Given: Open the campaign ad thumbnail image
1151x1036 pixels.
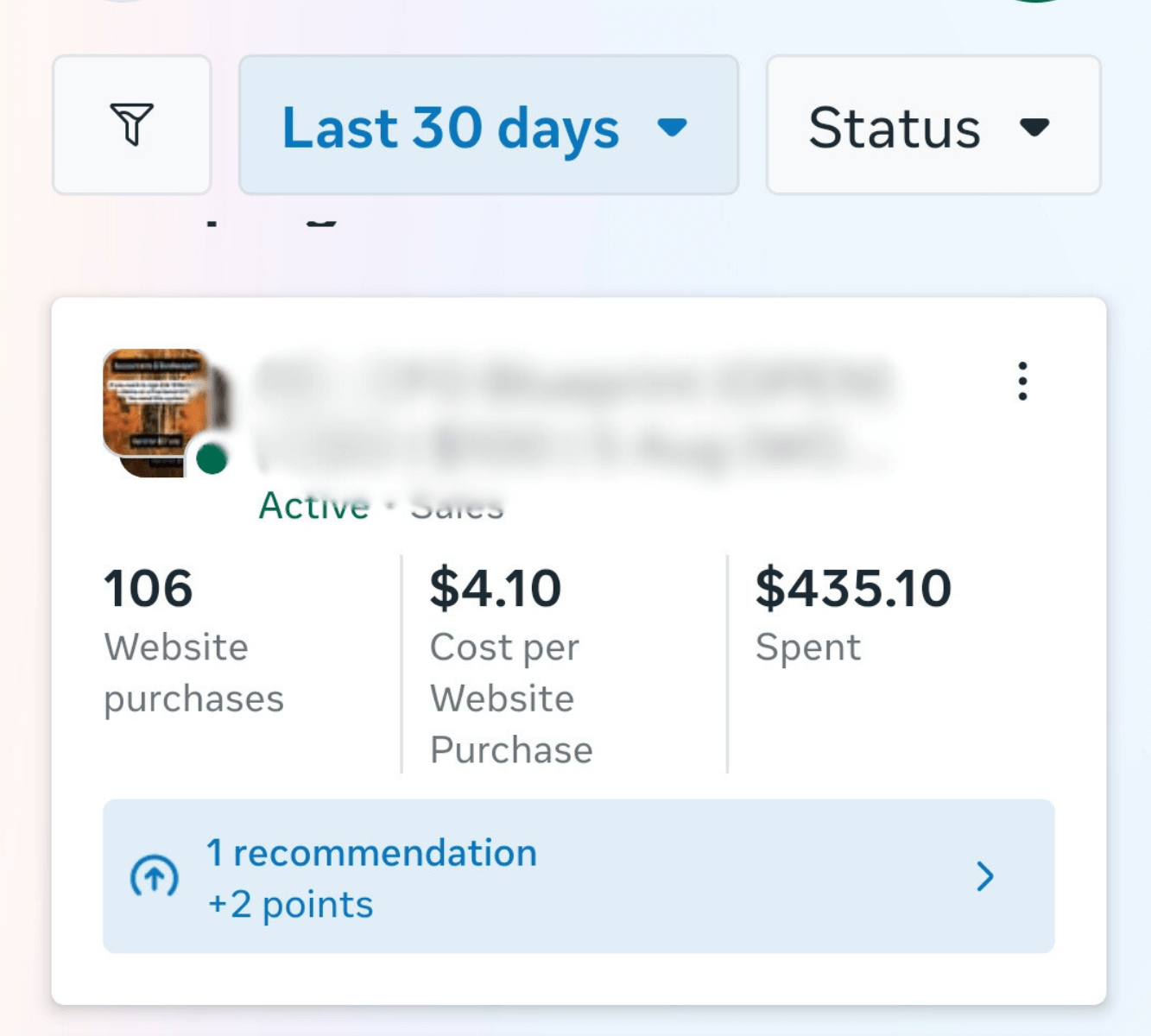Looking at the screenshot, I should [x=154, y=404].
